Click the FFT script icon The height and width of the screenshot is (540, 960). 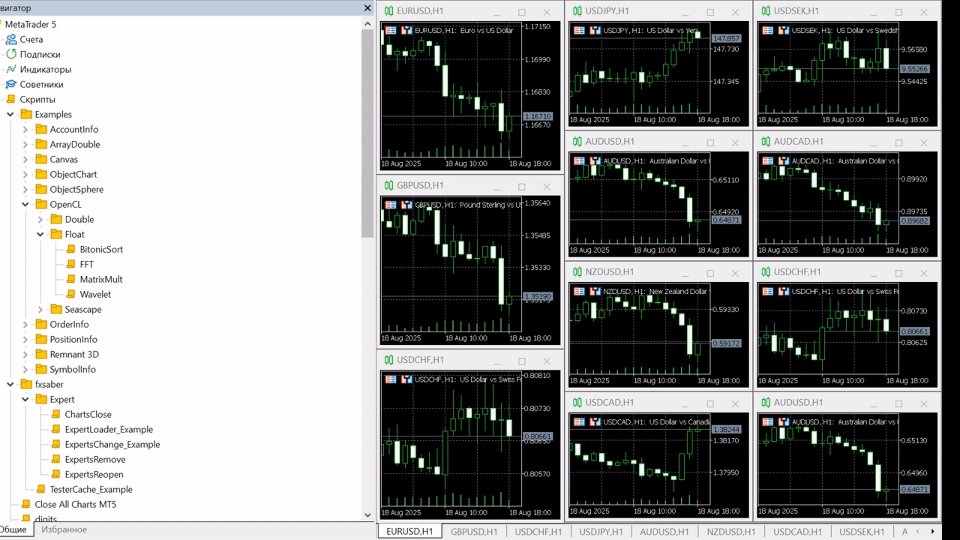71,264
